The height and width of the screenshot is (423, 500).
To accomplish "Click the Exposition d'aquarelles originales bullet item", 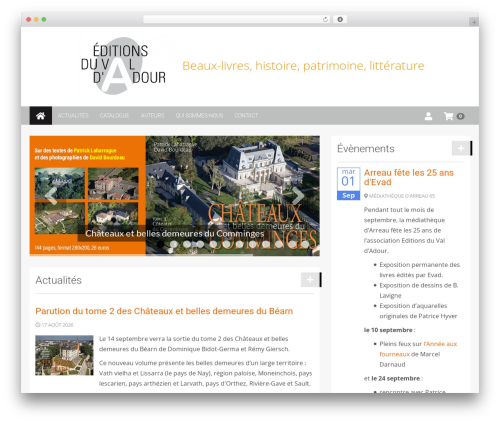I will 418,311.
